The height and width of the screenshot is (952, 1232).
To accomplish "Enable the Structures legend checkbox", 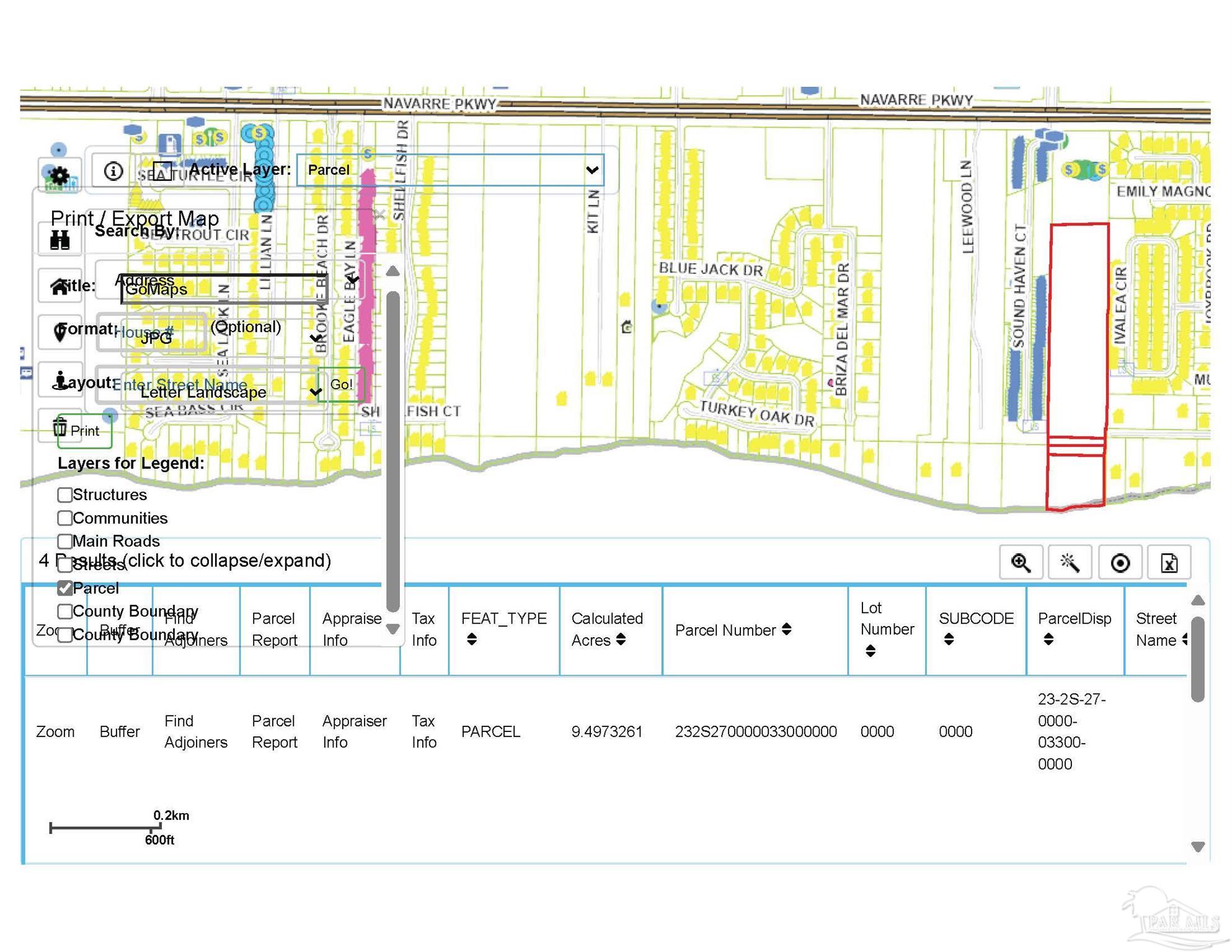I will coord(64,495).
